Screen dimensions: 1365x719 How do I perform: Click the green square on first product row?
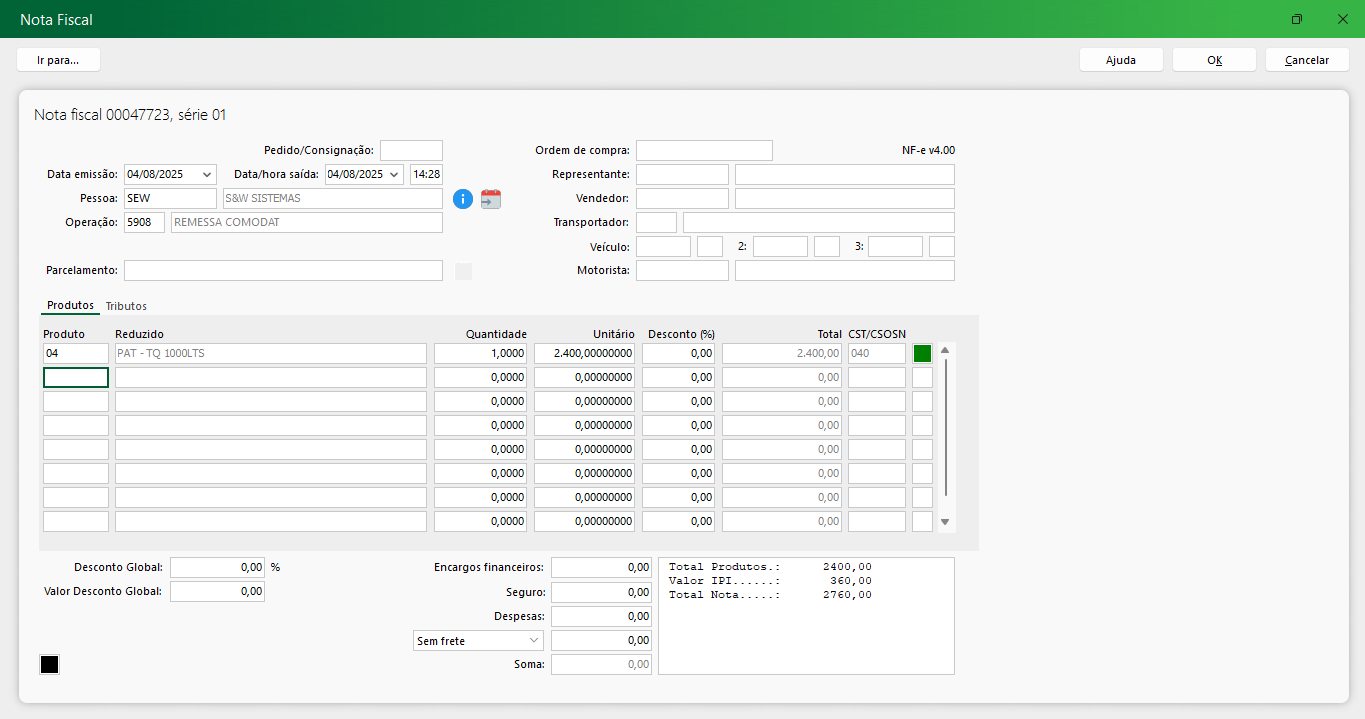tap(922, 353)
